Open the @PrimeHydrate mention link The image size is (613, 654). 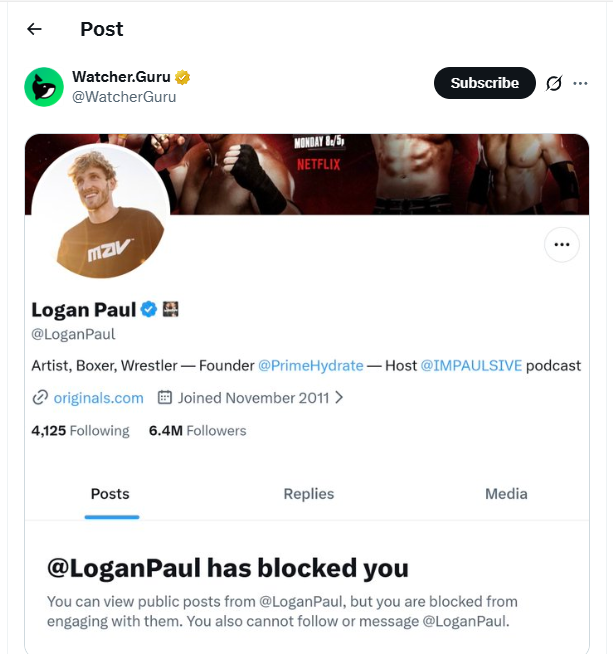(311, 365)
